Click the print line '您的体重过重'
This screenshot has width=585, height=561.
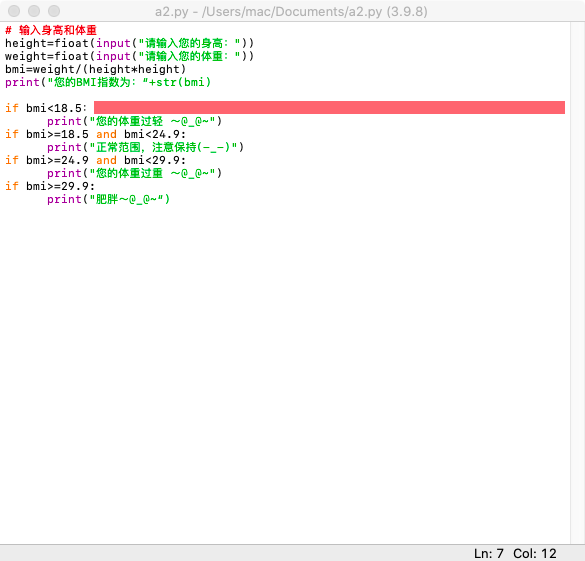coord(134,173)
